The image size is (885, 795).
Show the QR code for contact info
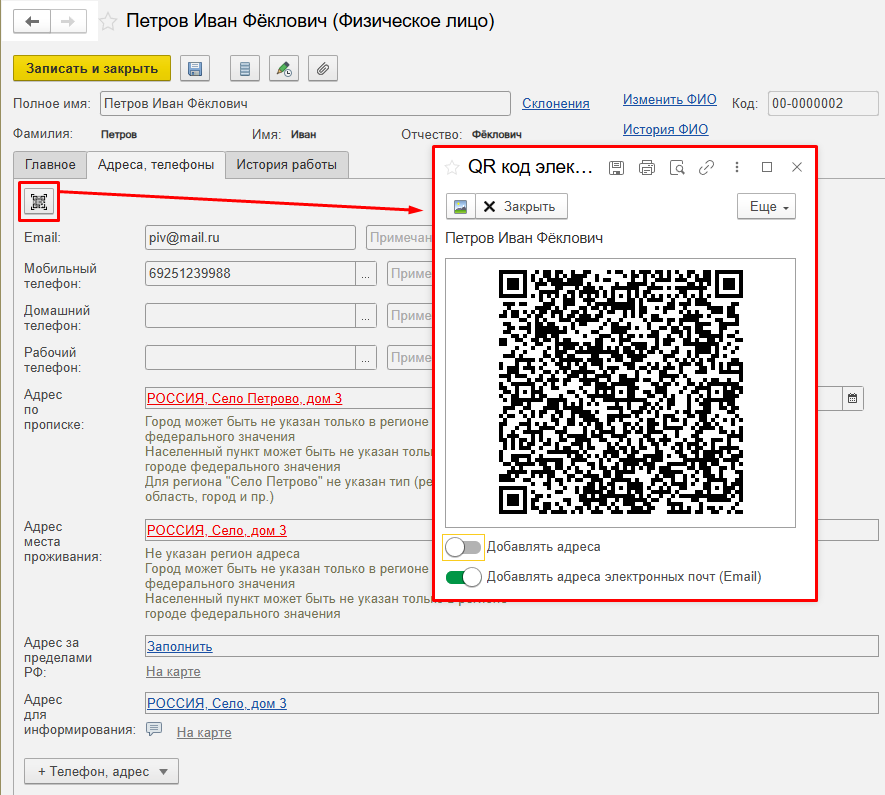pos(39,201)
